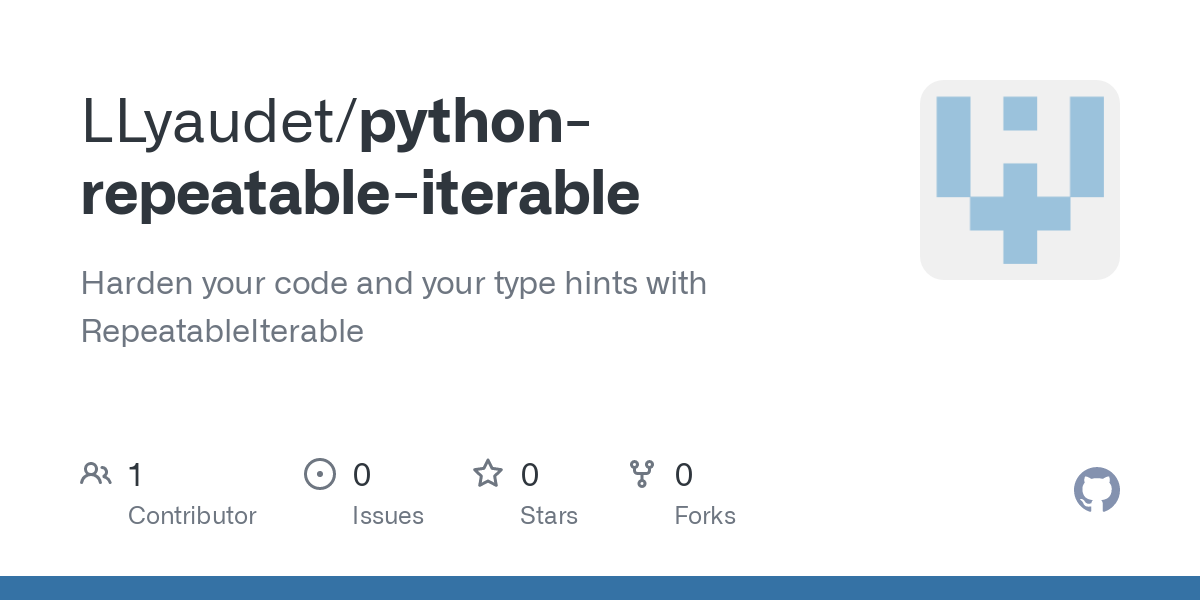
Task: Click the star outline icon
Action: tap(488, 473)
